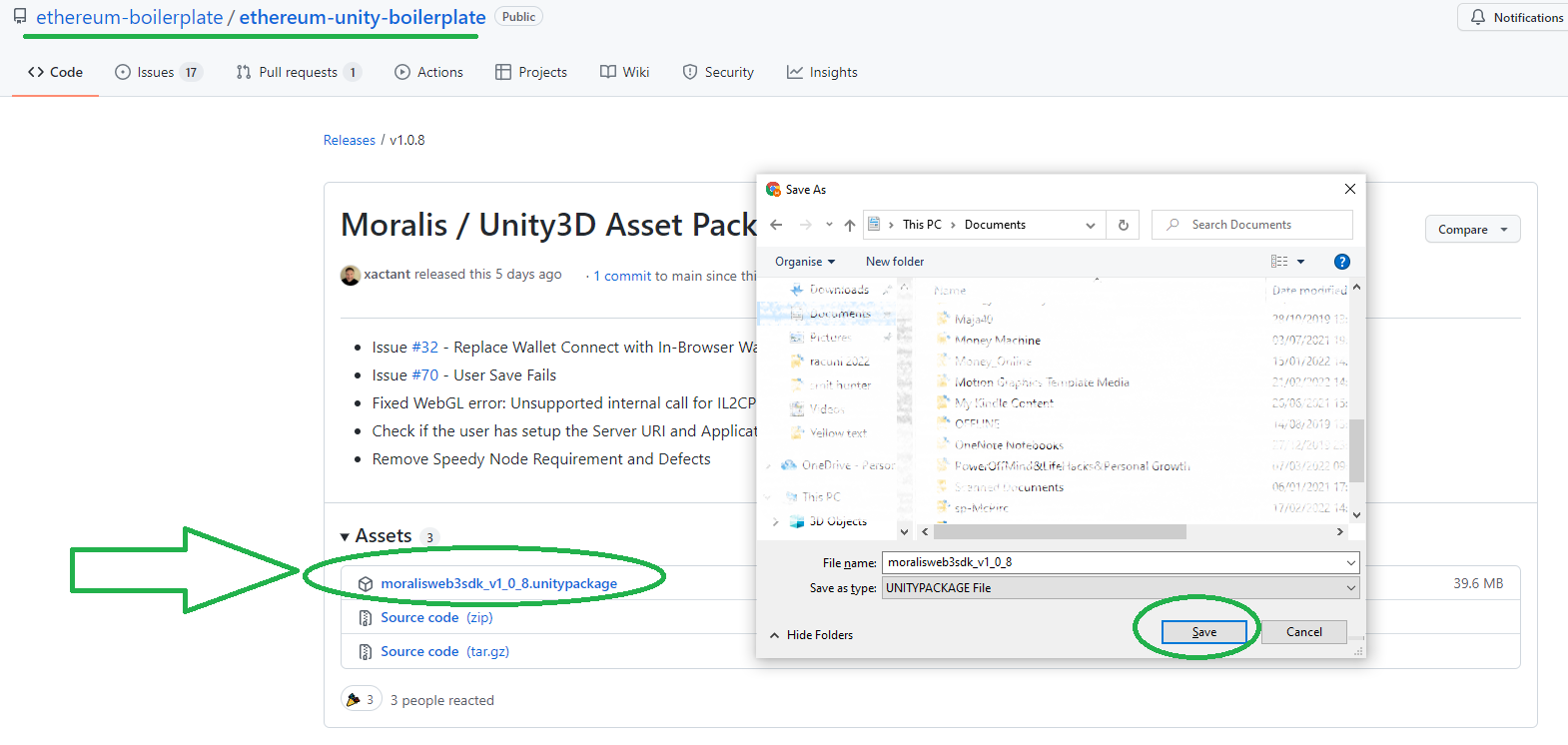The height and width of the screenshot is (745, 1568).
Task: Open the Organise menu
Action: coord(805,262)
